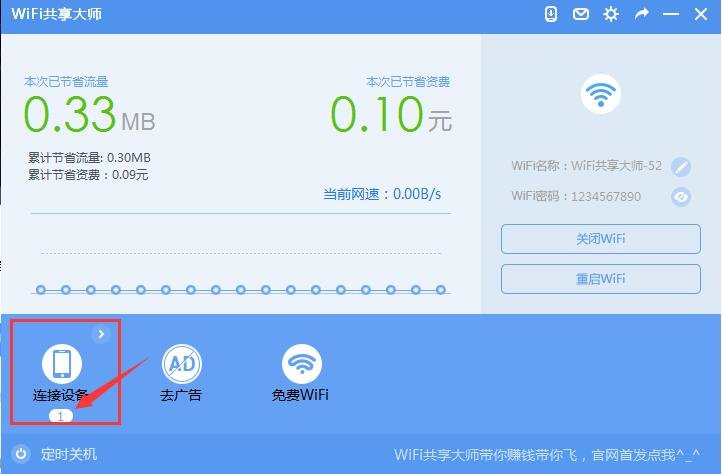Click the 去广告 AD icon
Image resolution: width=722 pixels, height=474 pixels.
coord(182,363)
